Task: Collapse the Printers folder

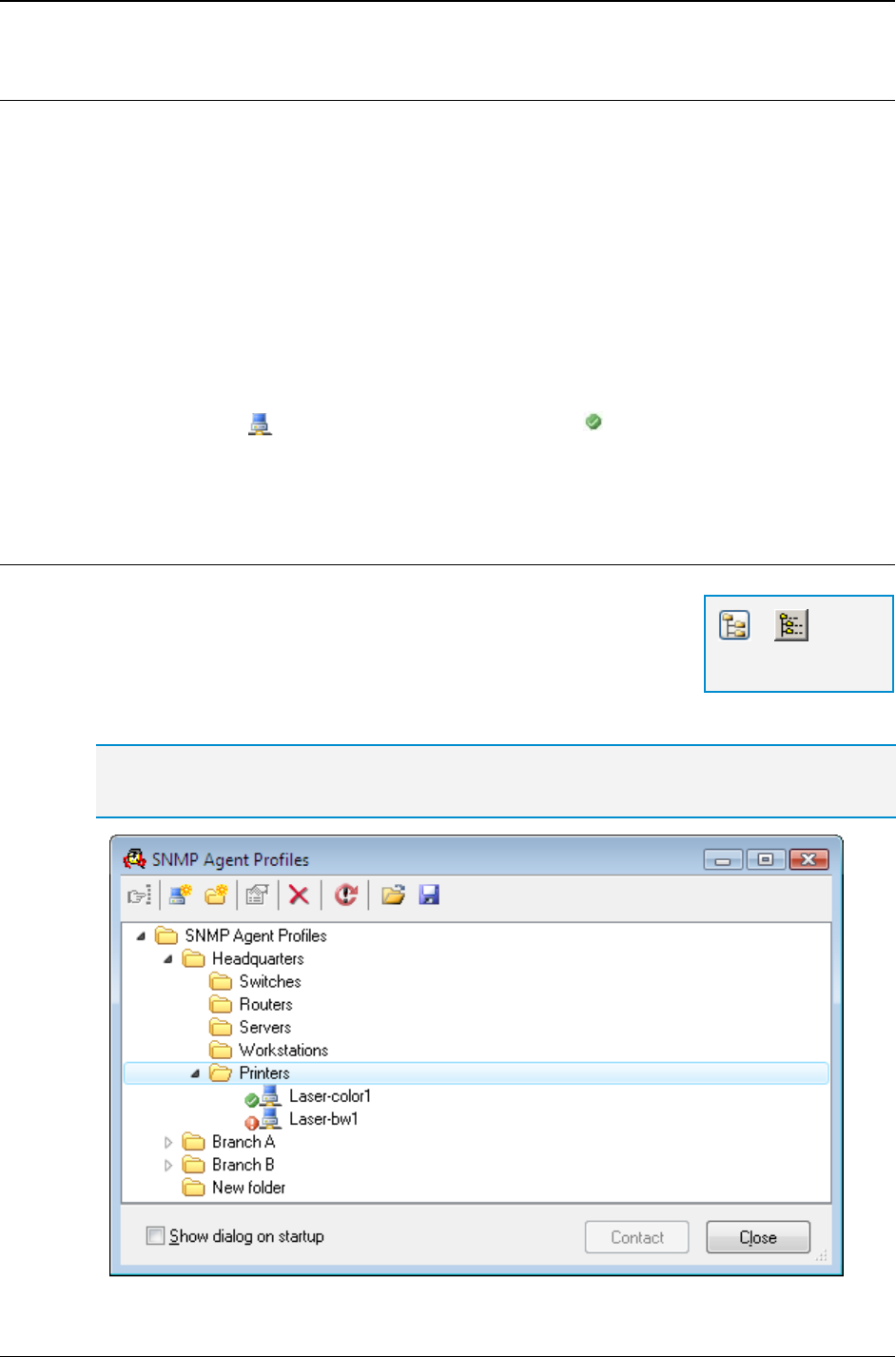Action: click(x=195, y=1073)
